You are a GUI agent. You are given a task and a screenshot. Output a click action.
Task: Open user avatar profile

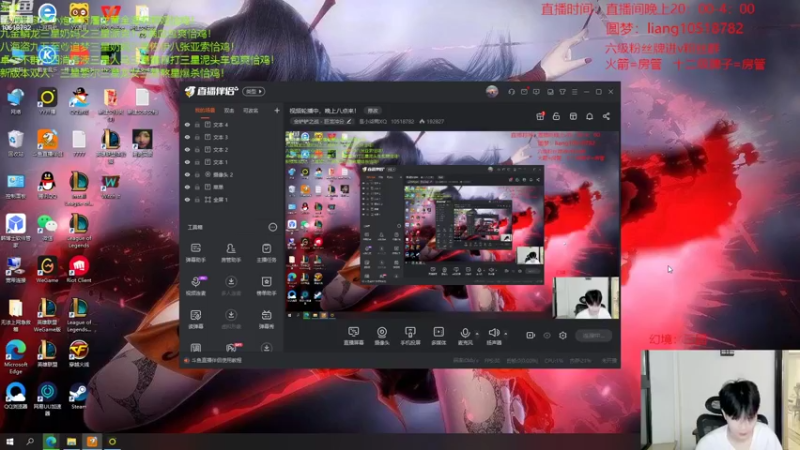(492, 91)
